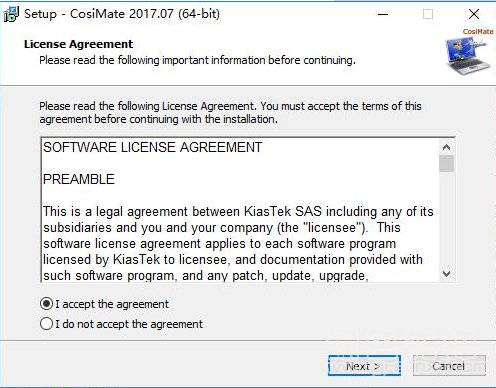Click the license scrollbar up arrow
The image size is (496, 388).
point(446,147)
